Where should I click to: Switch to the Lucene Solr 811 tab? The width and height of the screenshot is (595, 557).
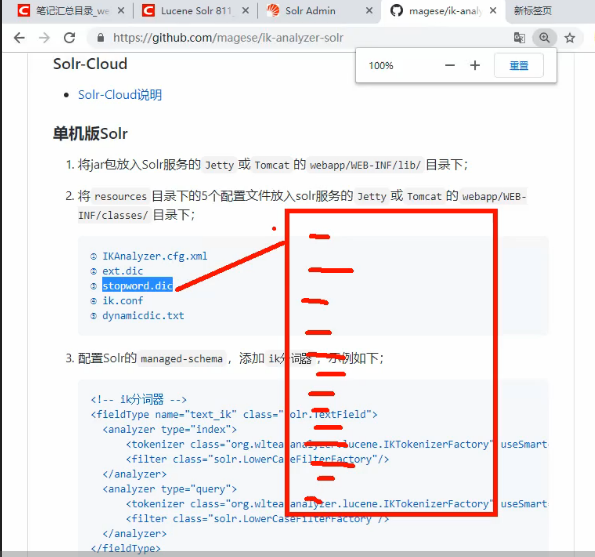click(x=195, y=11)
